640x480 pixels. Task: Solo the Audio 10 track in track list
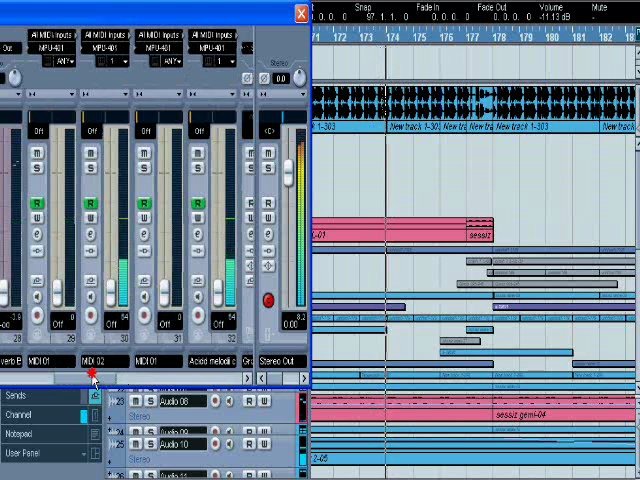pyautogui.click(x=151, y=444)
